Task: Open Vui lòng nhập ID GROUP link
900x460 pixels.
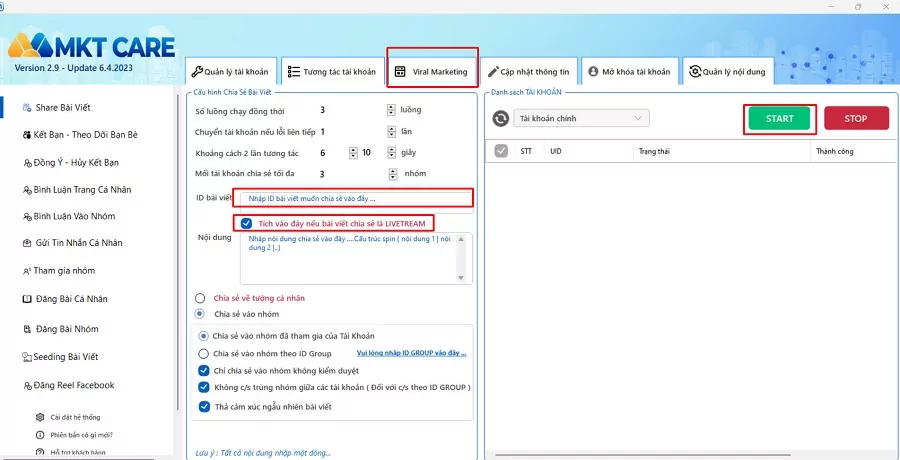Action: [x=412, y=353]
